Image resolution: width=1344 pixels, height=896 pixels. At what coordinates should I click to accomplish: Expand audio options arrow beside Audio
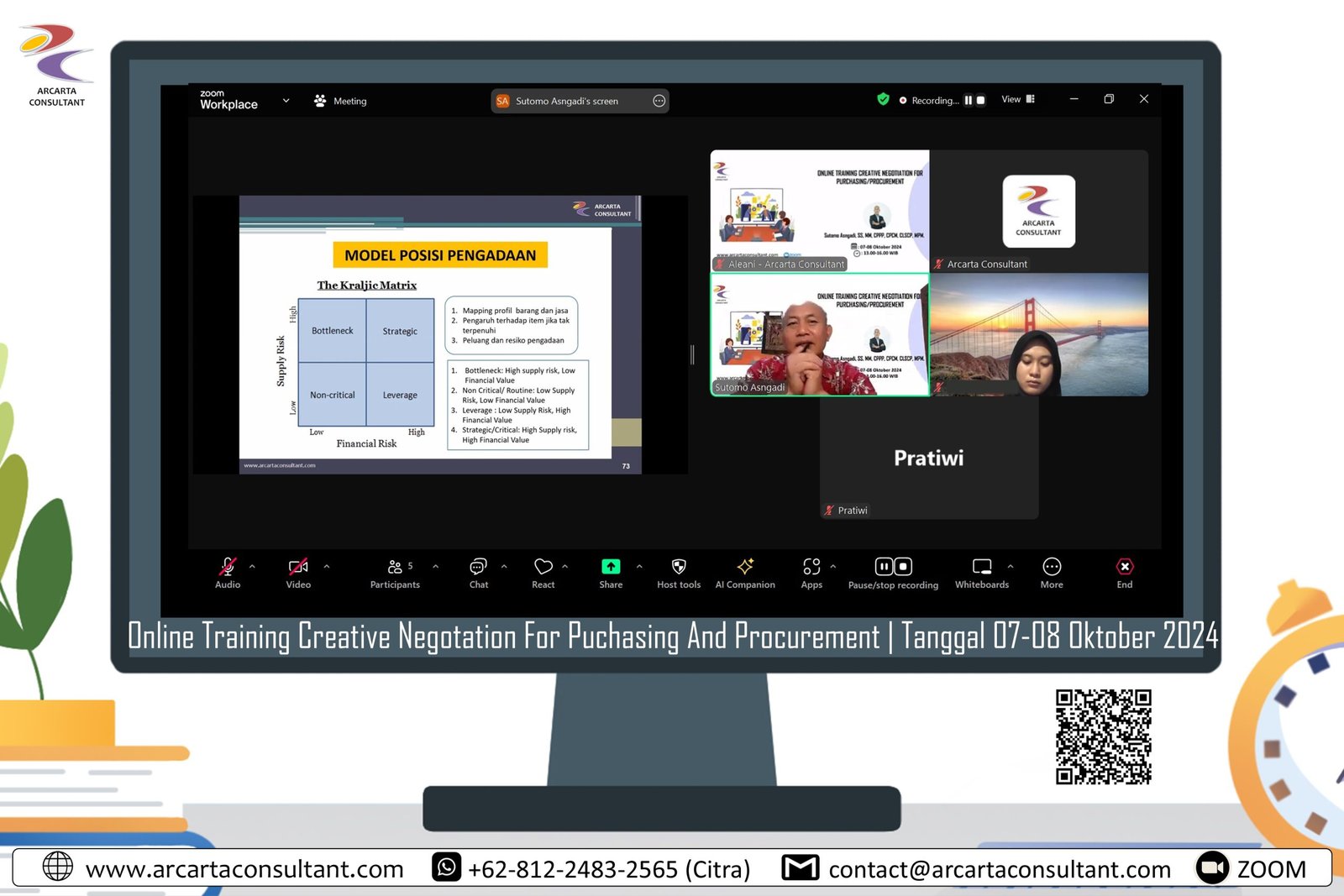(x=252, y=566)
